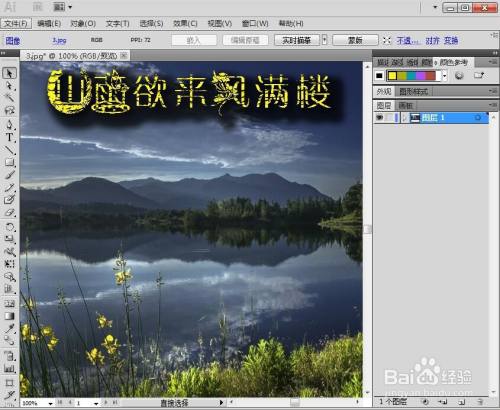Open 实时描摹 presets dropdown arrow
500x410 pixels.
tap(324, 40)
